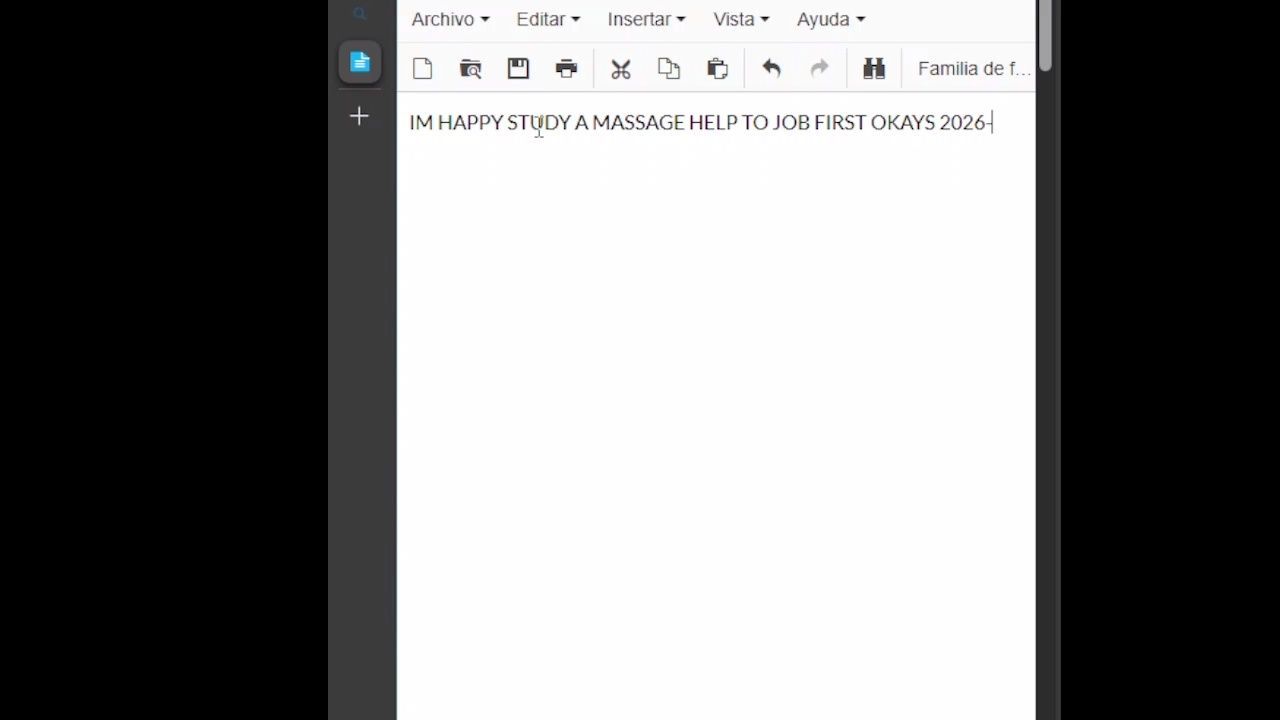Paste from clipboard using paste icon
The image size is (1280, 720).
click(717, 69)
